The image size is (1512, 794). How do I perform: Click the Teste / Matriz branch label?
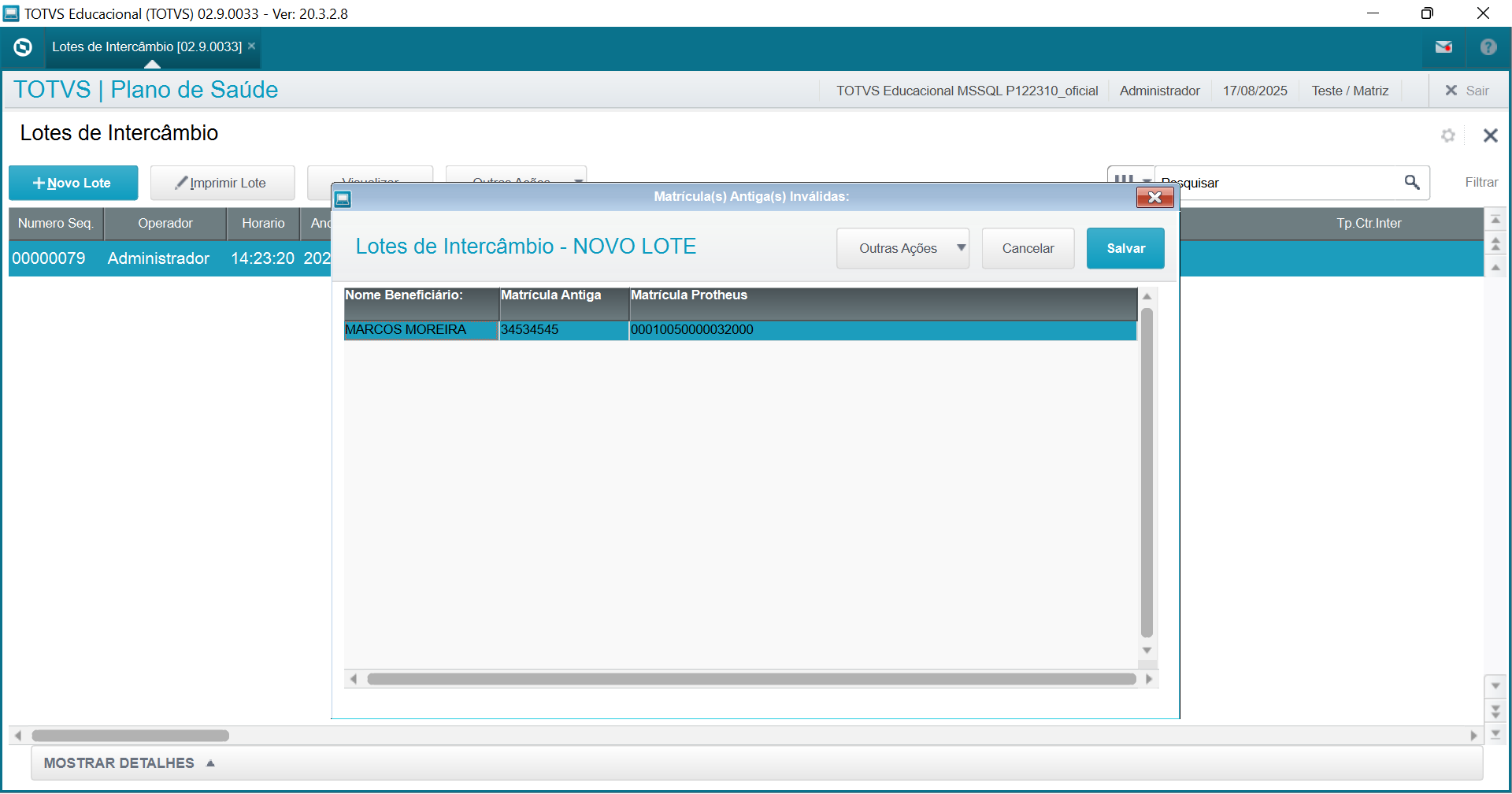point(1350,91)
